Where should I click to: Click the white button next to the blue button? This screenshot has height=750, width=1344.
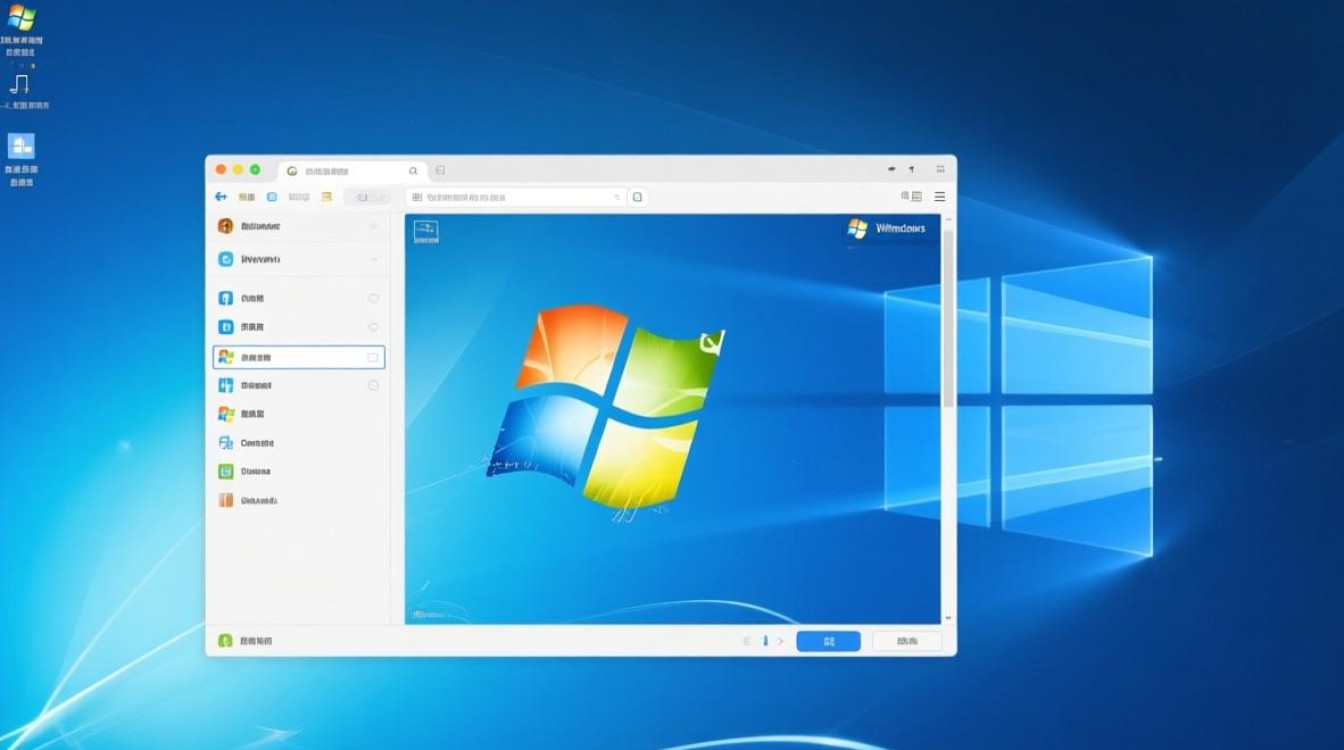(905, 640)
